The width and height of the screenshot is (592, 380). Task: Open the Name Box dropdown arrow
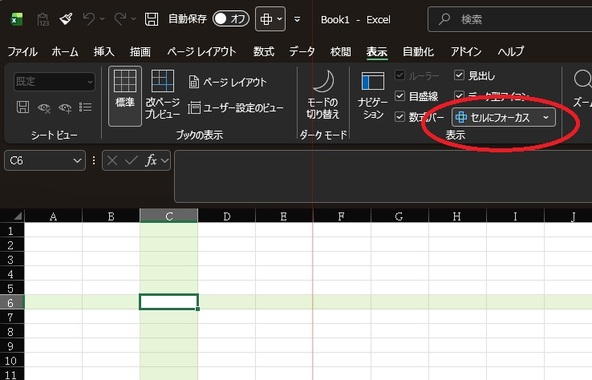point(77,161)
